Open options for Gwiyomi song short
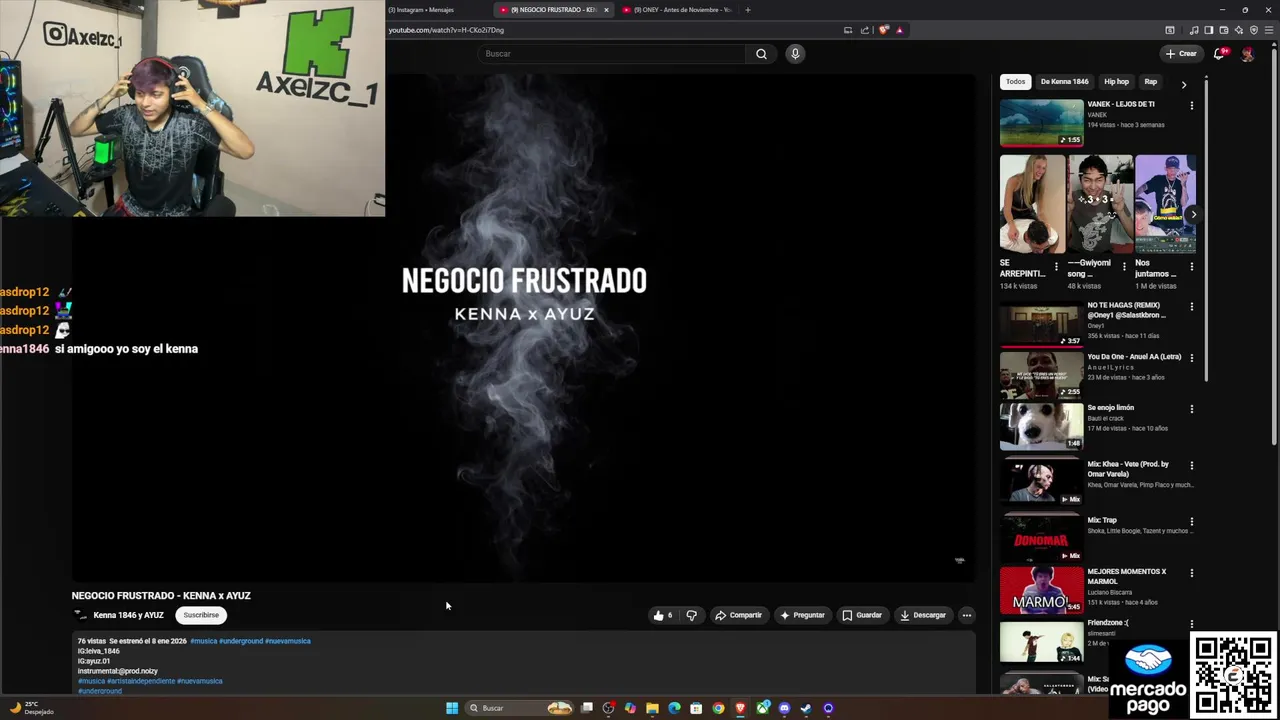 pyautogui.click(x=1124, y=267)
